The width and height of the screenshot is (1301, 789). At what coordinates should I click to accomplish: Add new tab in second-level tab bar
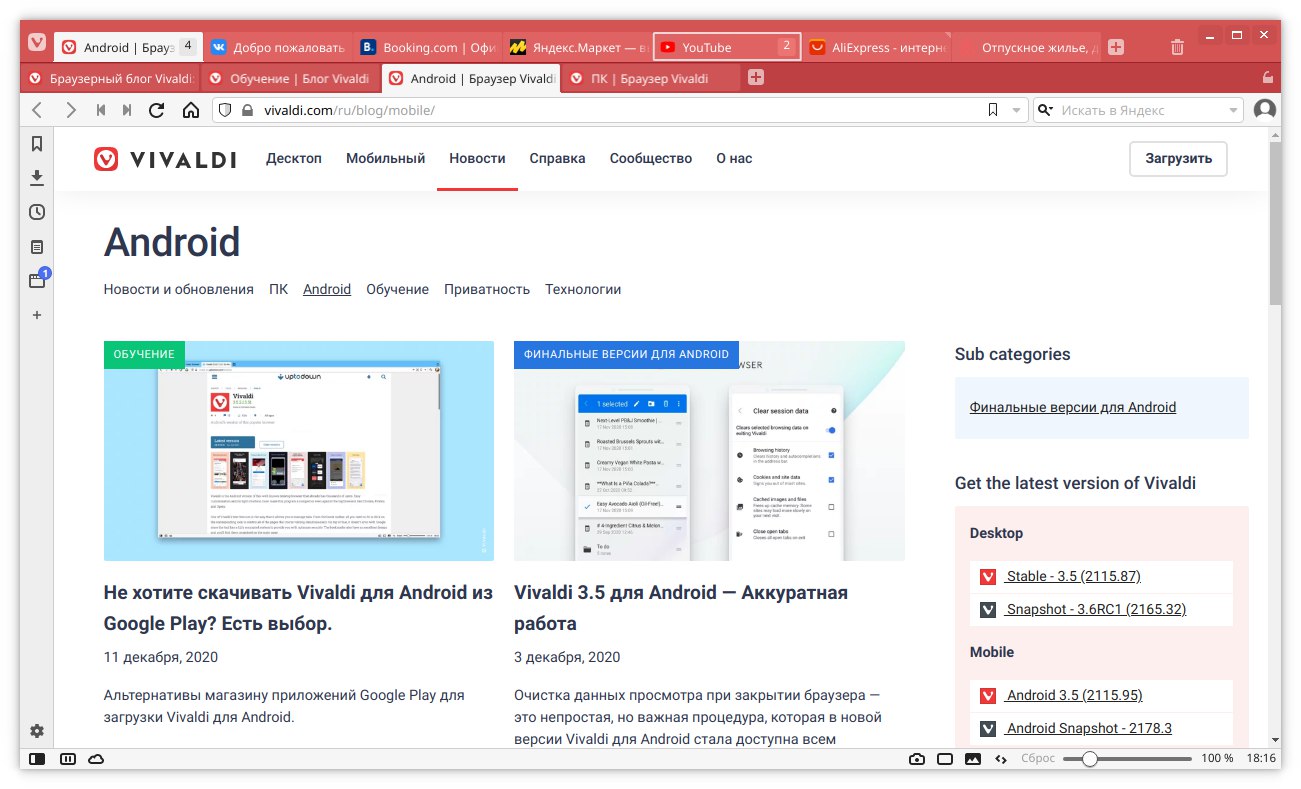click(756, 78)
